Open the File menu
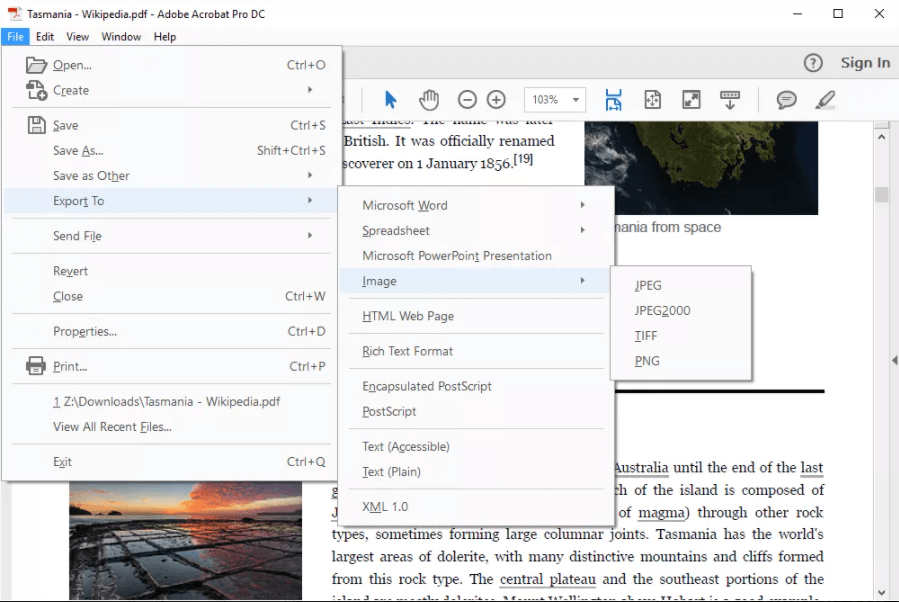Viewport: 899px width, 602px height. tap(15, 37)
